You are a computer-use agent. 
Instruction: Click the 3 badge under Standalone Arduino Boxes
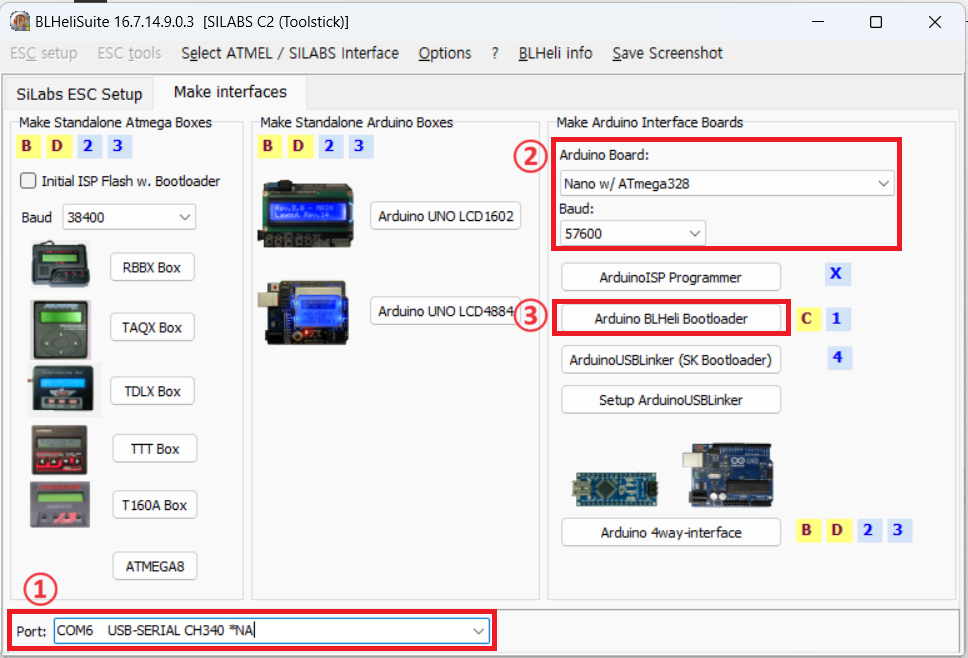click(x=359, y=146)
